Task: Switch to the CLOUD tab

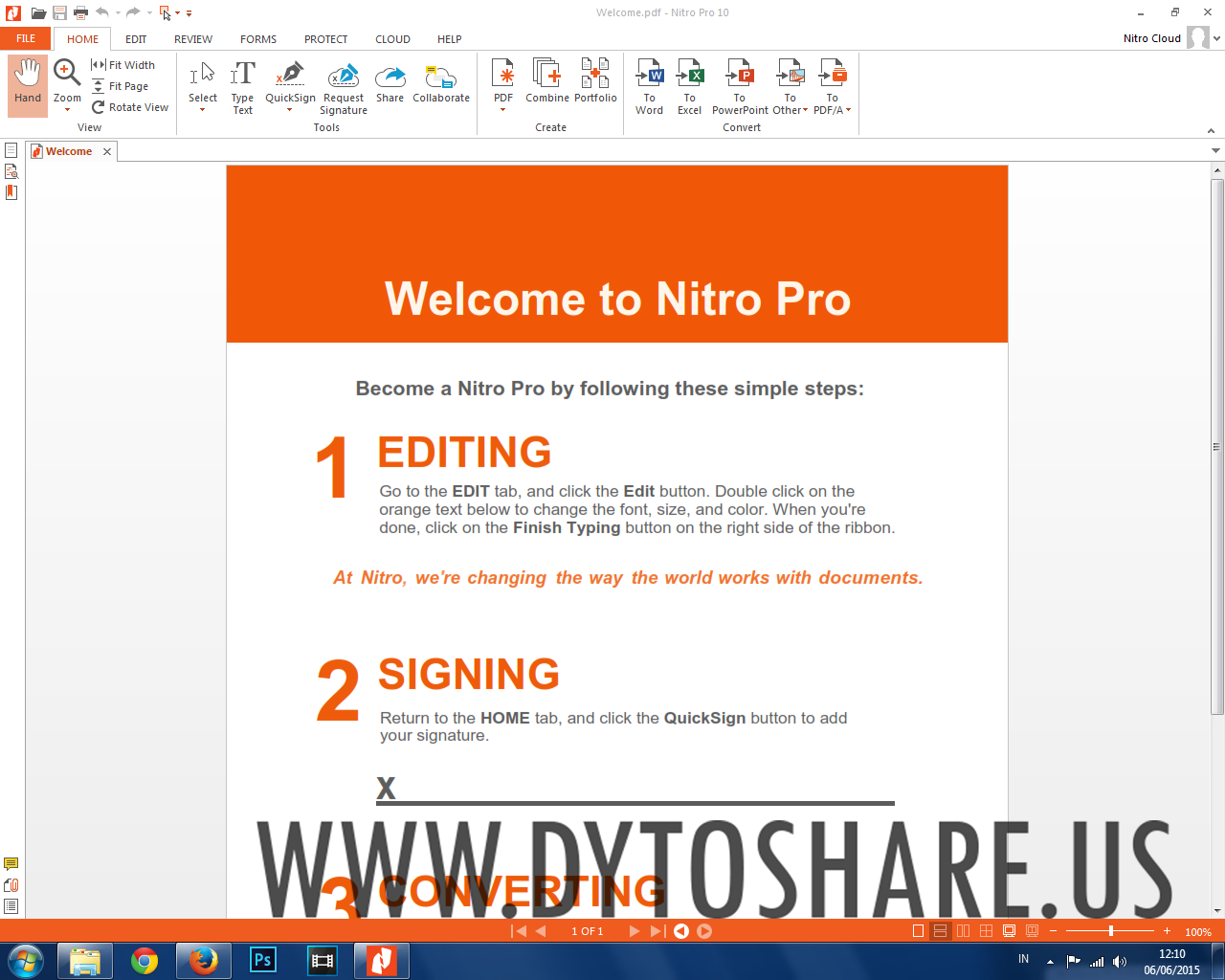Action: [392, 39]
